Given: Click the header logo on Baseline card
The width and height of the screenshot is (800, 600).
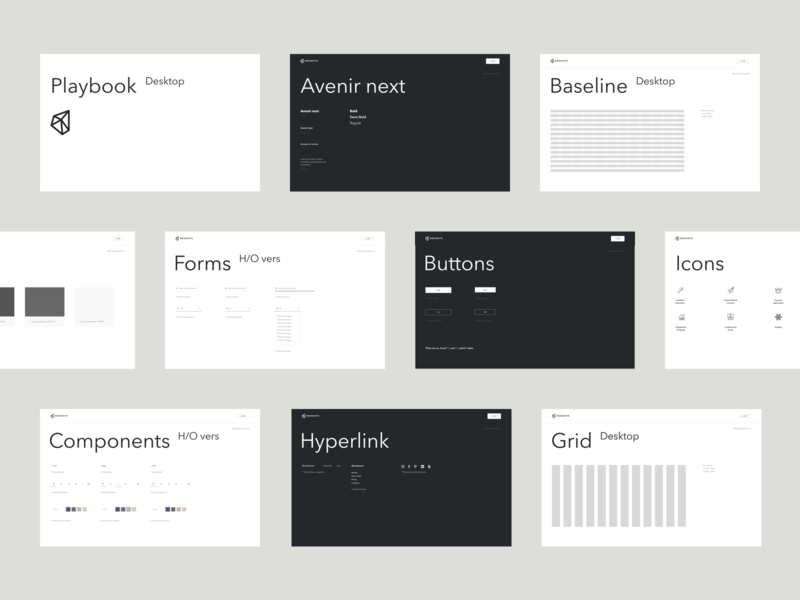Looking at the screenshot, I should coord(559,61).
